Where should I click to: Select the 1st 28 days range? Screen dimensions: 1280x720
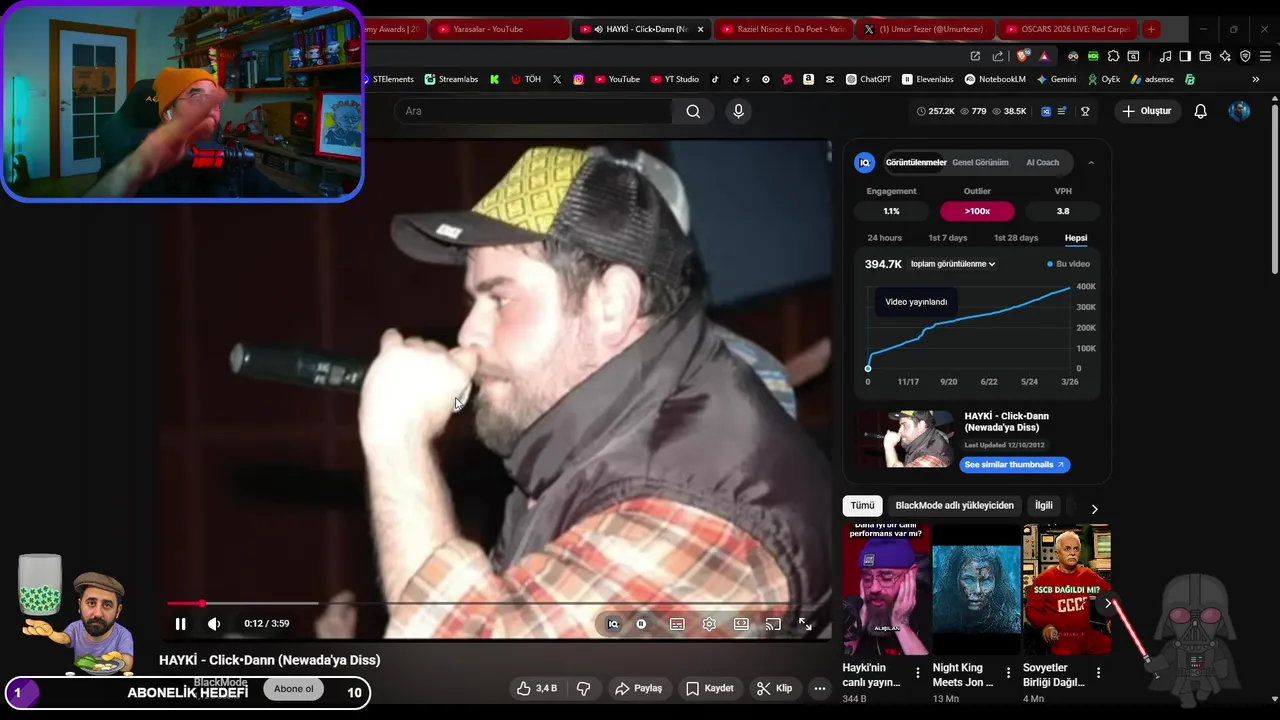click(1016, 238)
